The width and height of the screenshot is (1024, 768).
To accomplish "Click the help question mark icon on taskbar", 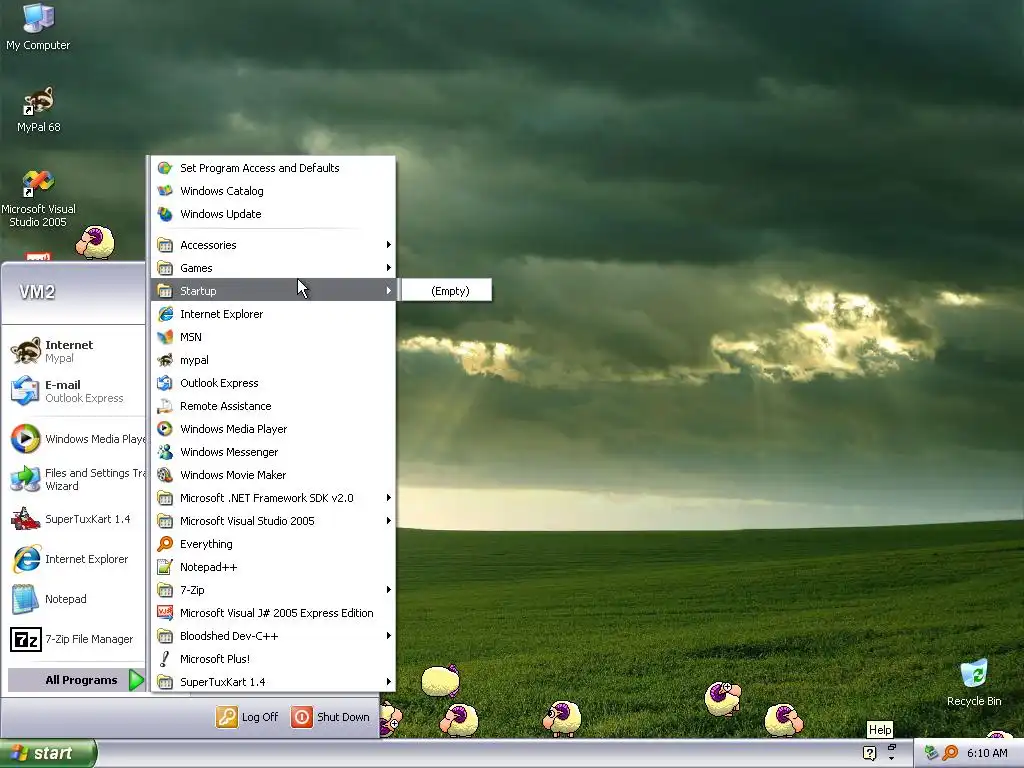I will 869,753.
